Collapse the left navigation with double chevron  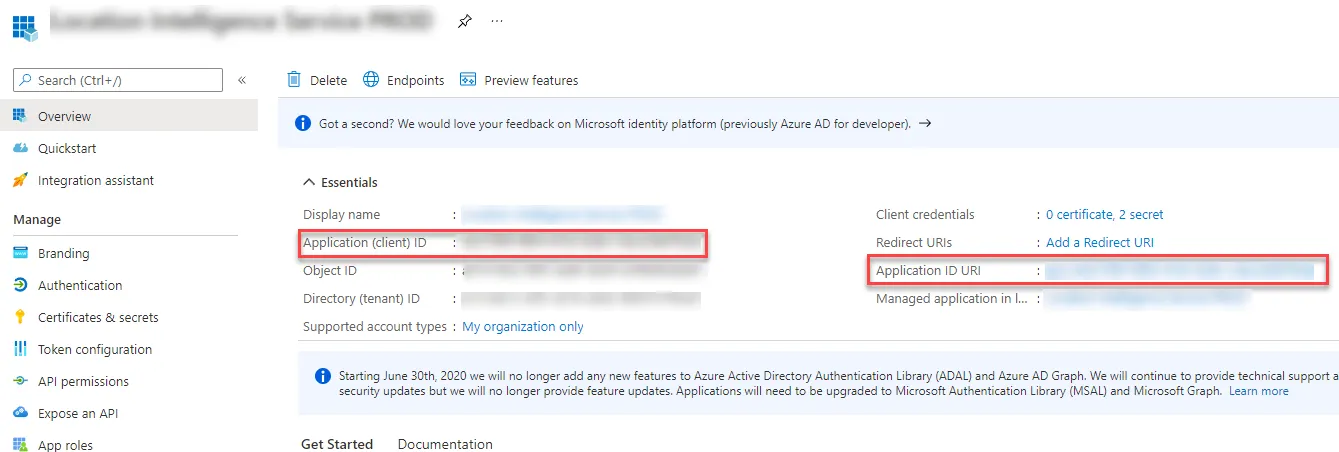click(242, 80)
